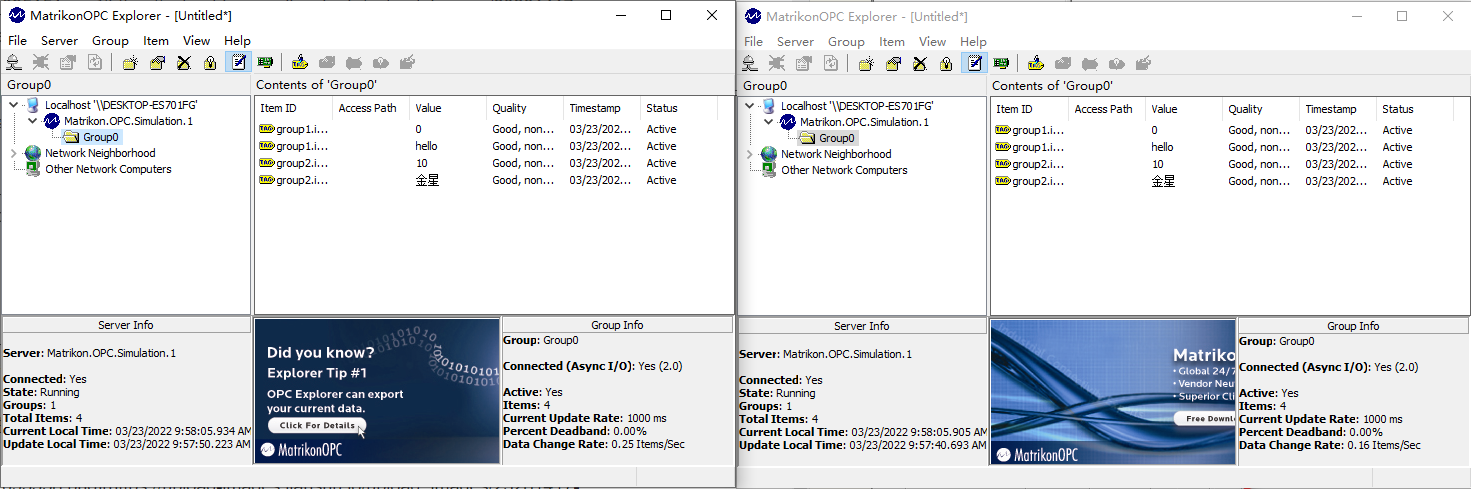
Task: Toggle lightbulb group-active icon in right window
Action: pos(946,63)
